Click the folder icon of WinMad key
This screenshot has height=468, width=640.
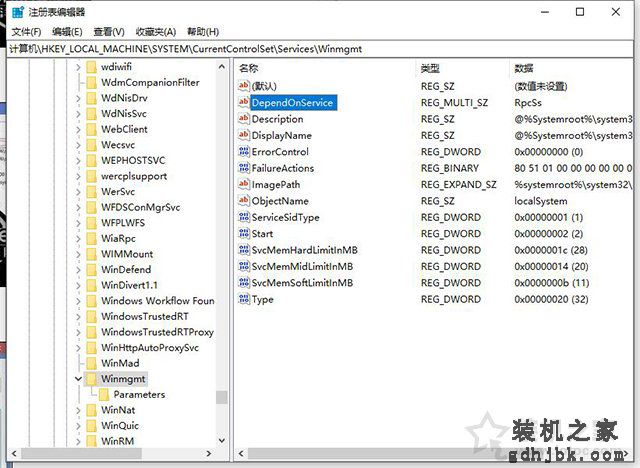click(91, 363)
